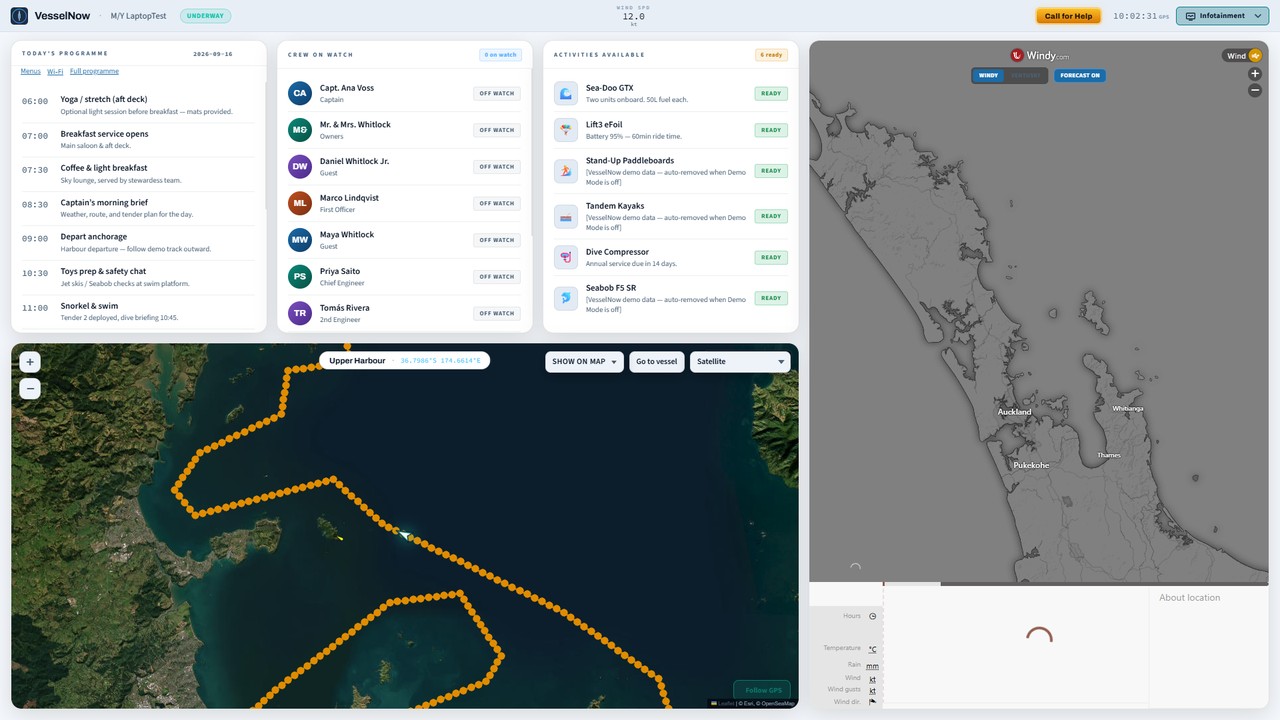
Task: Zoom out on the Windy map
Action: 1255,90
